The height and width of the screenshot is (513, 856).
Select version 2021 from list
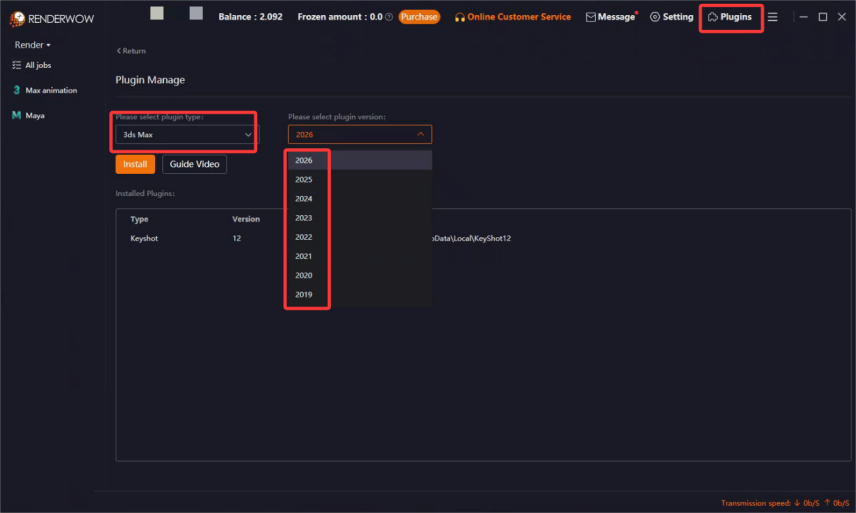360,256
